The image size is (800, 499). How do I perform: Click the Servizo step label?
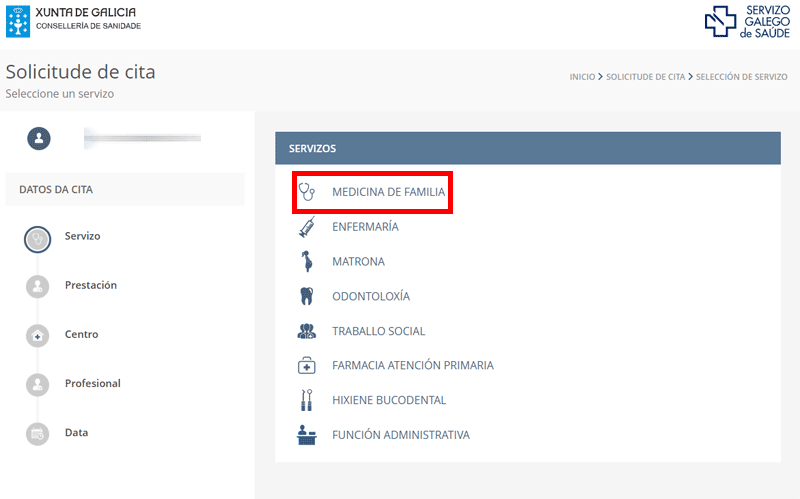[83, 236]
